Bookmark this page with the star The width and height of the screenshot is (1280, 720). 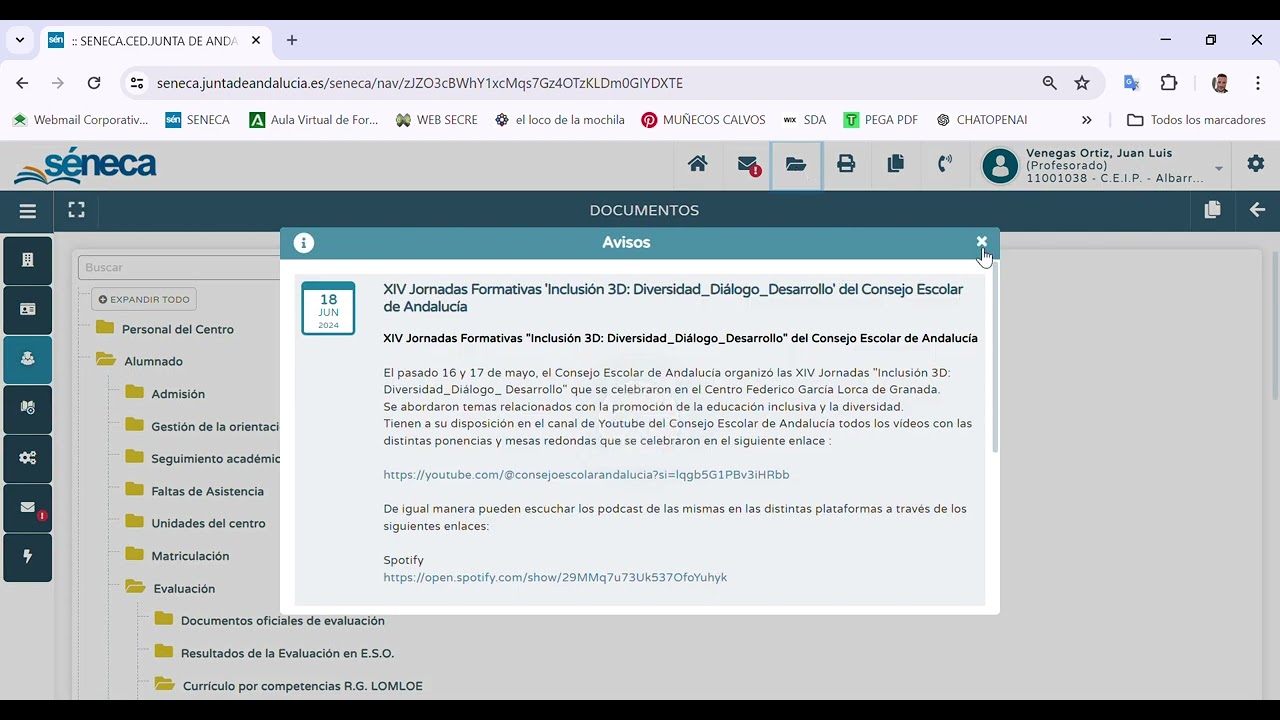click(1082, 83)
